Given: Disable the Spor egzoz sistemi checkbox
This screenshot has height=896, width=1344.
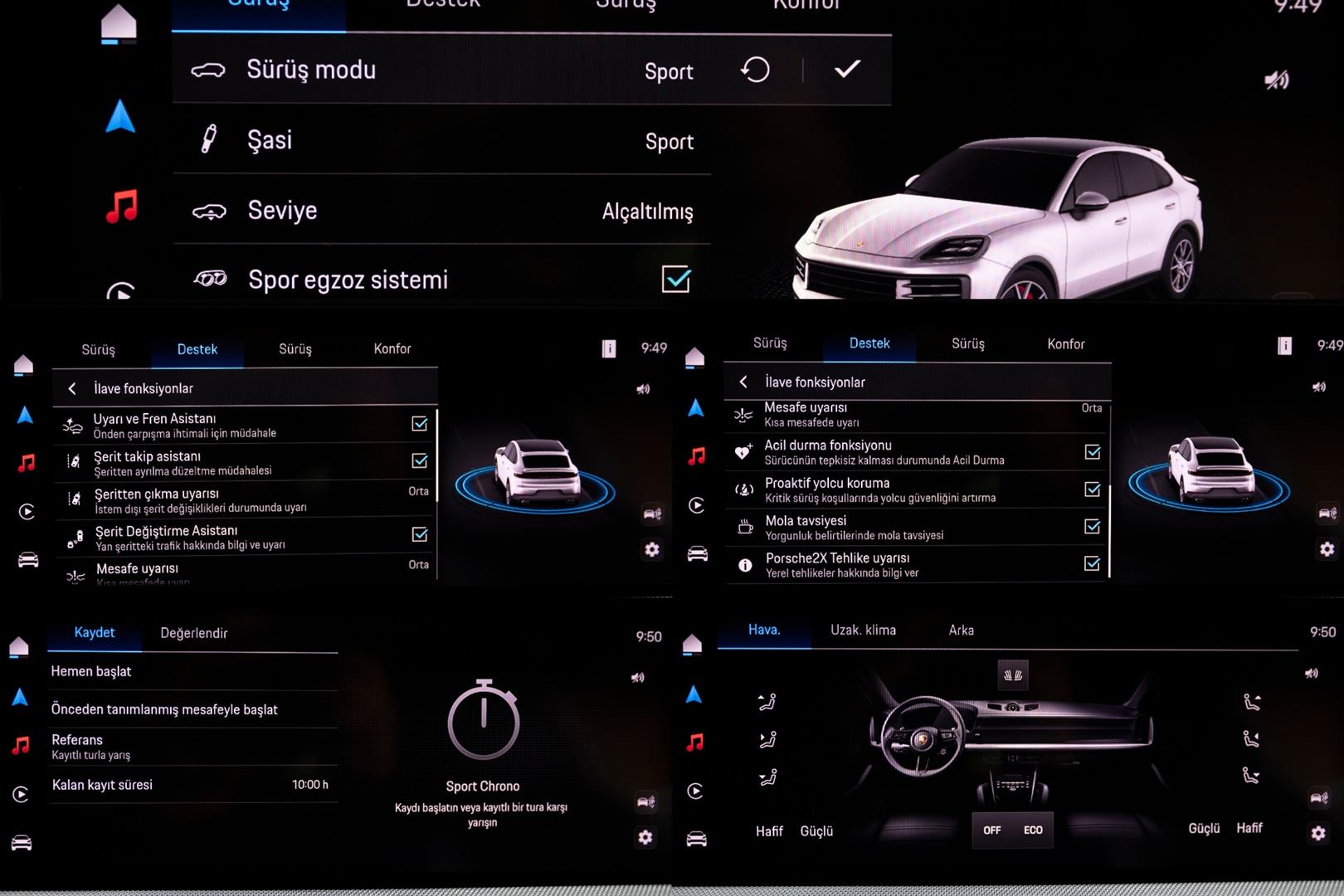Looking at the screenshot, I should (x=676, y=280).
